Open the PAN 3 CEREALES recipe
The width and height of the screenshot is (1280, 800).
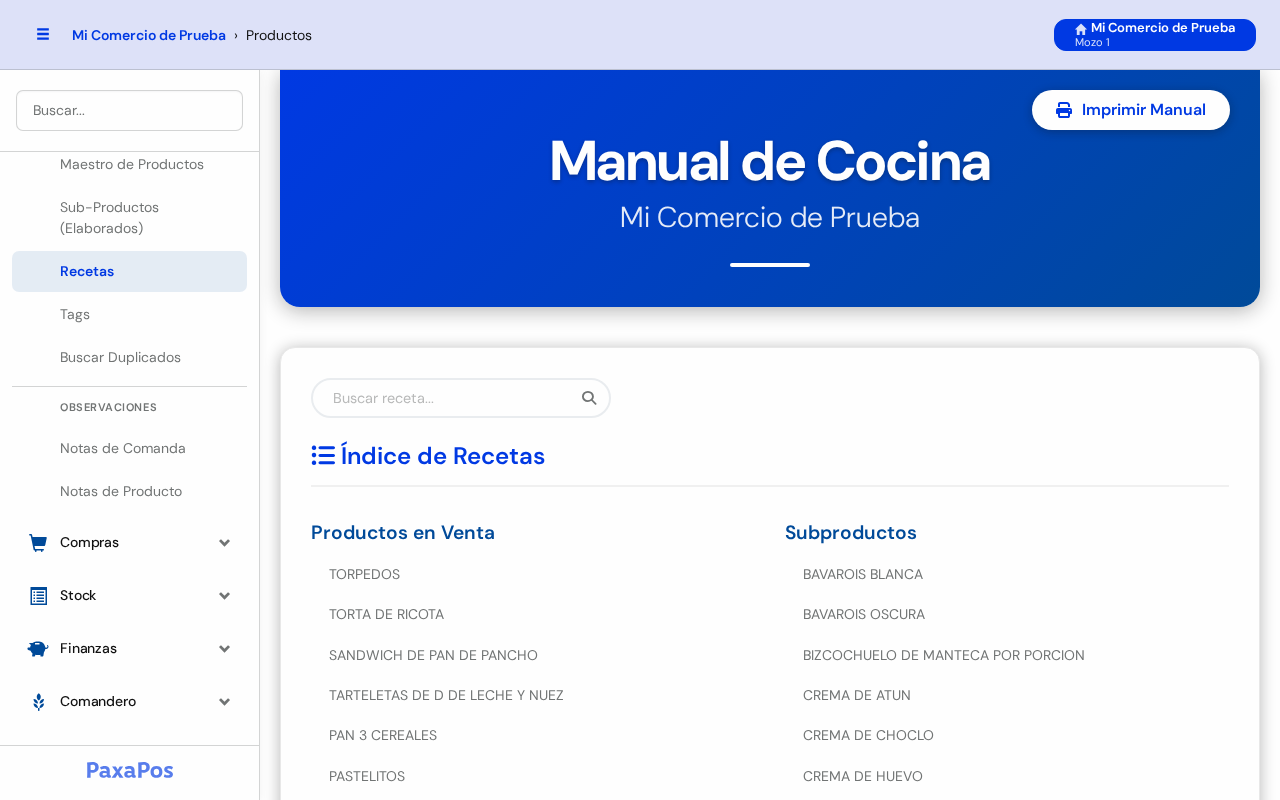click(x=383, y=735)
